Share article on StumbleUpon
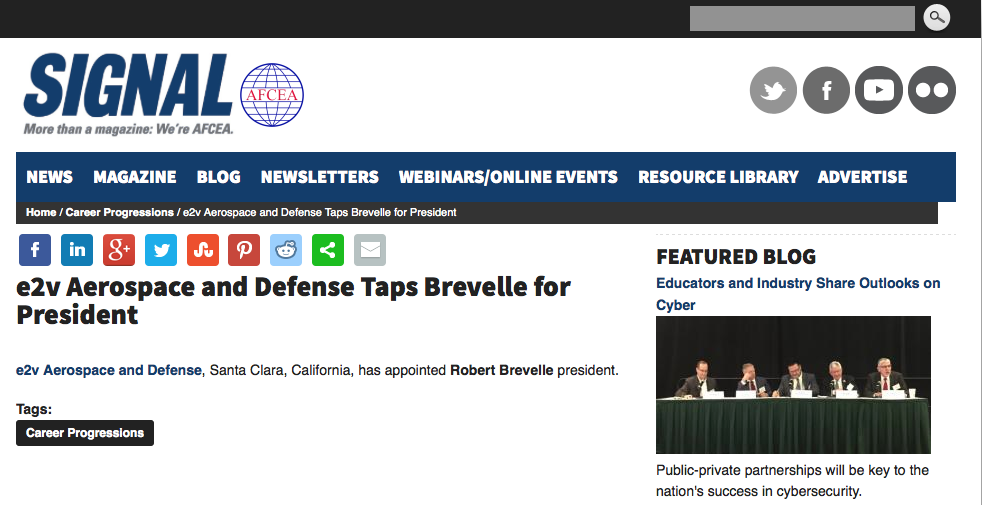 (x=203, y=250)
